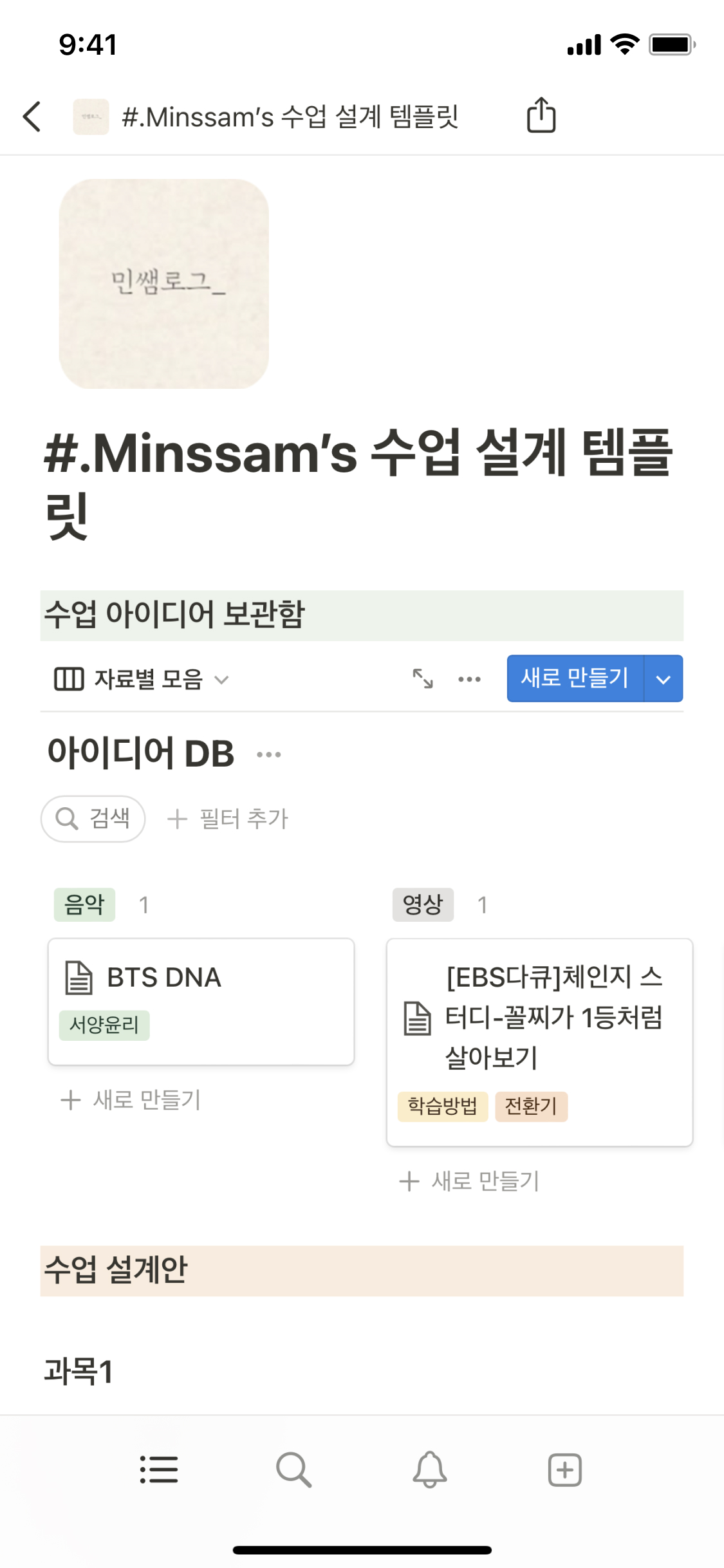Viewport: 724px width, 1568px height.
Task: Select the 음악 group label
Action: pos(84,904)
